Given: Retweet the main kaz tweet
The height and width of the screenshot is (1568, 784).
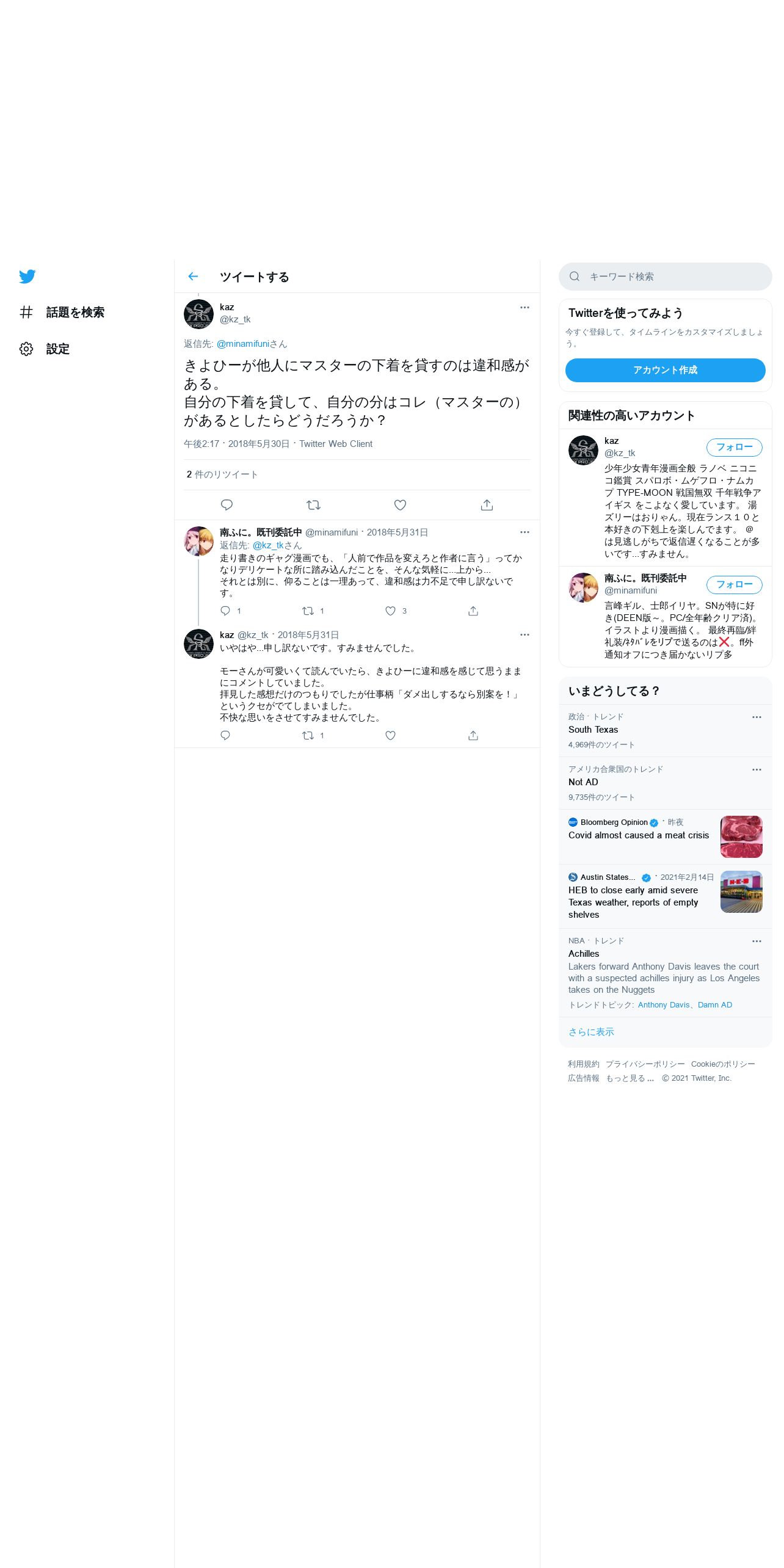Looking at the screenshot, I should click(313, 505).
